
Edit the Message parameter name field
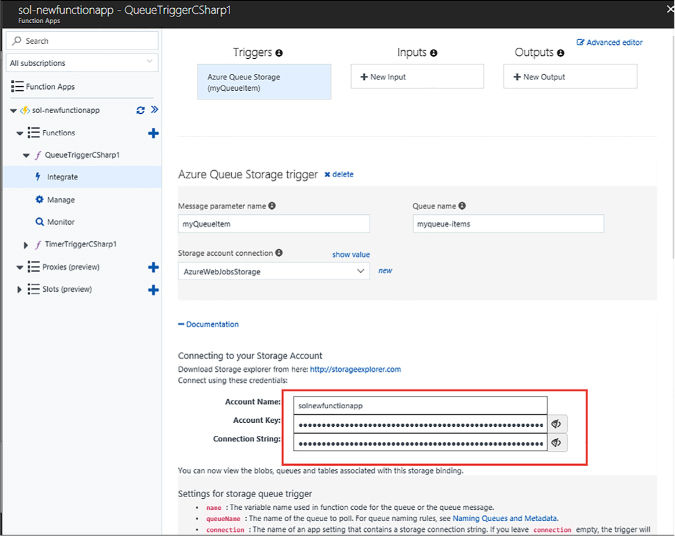[x=274, y=224]
